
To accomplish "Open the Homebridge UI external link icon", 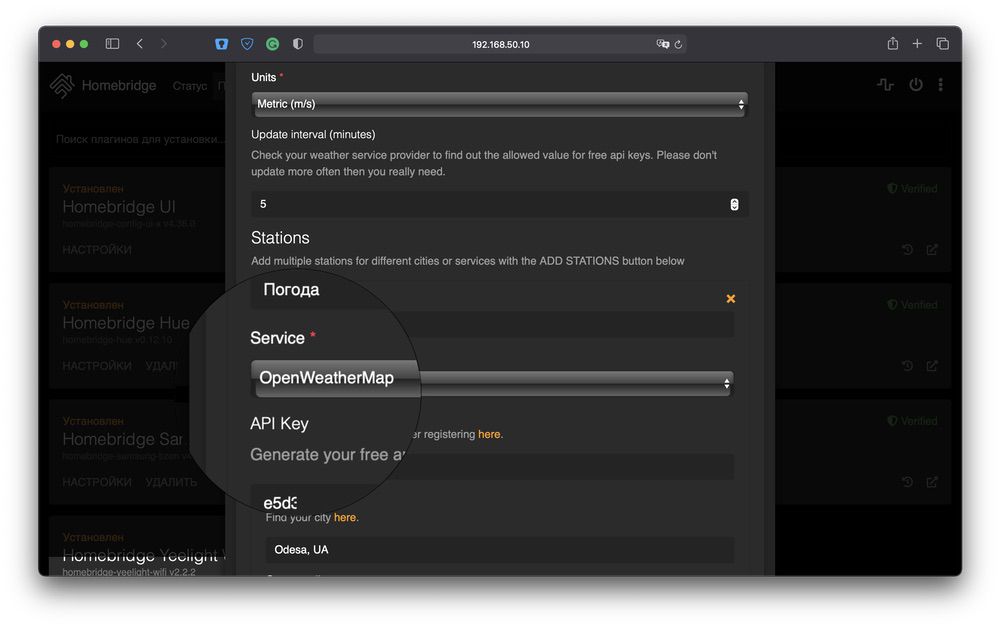I will tap(932, 249).
